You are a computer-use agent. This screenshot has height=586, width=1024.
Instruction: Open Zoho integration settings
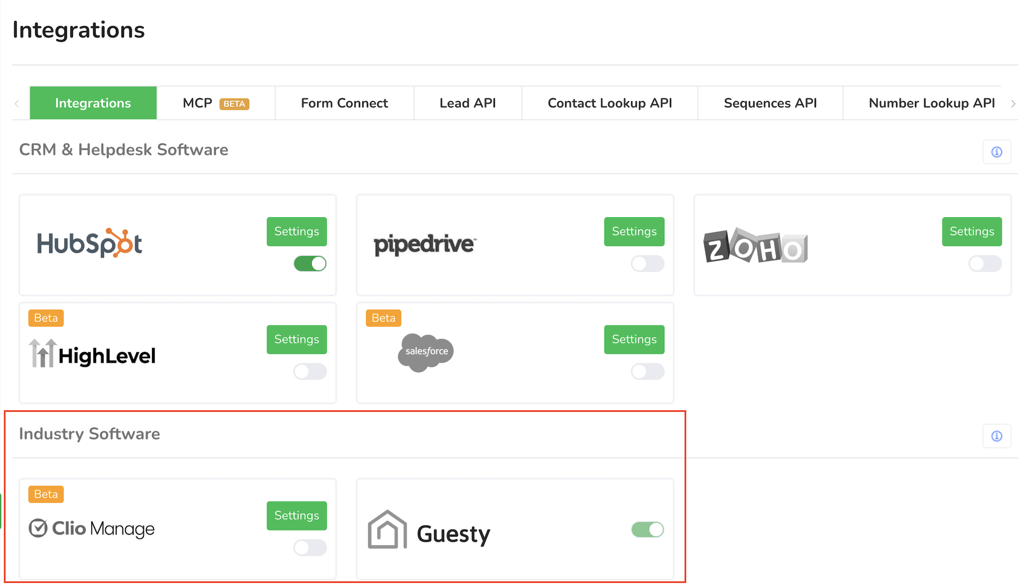972,231
